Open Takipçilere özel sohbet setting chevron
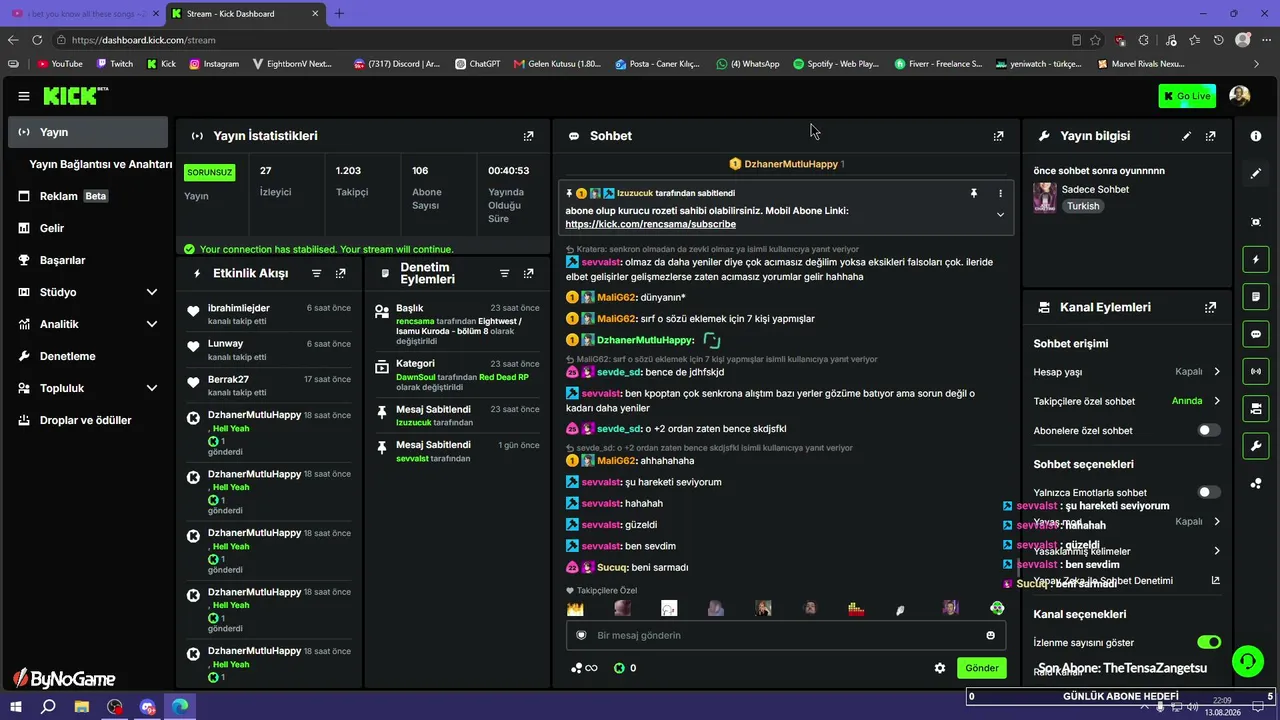Viewport: 1280px width, 720px height. (x=1217, y=401)
